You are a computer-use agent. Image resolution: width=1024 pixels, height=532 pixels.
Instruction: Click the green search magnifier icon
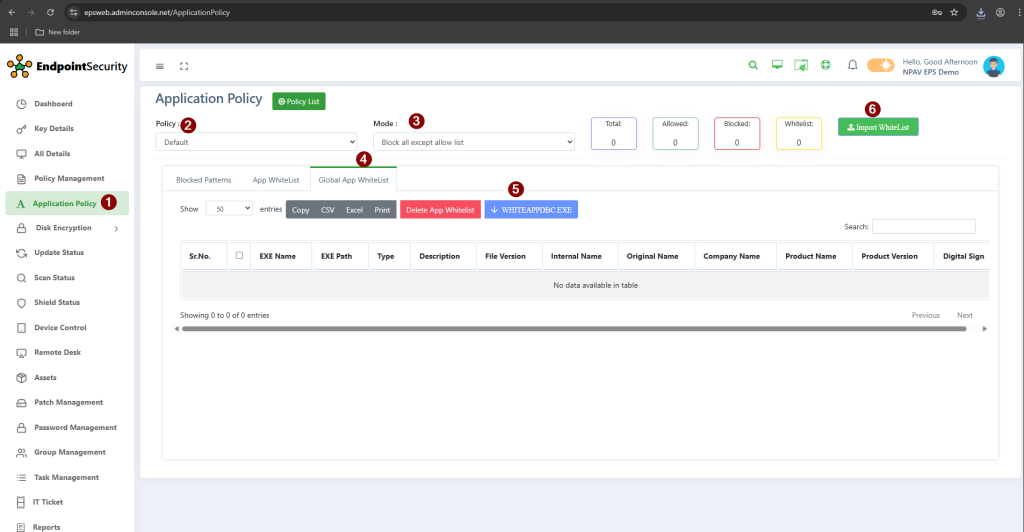point(753,66)
